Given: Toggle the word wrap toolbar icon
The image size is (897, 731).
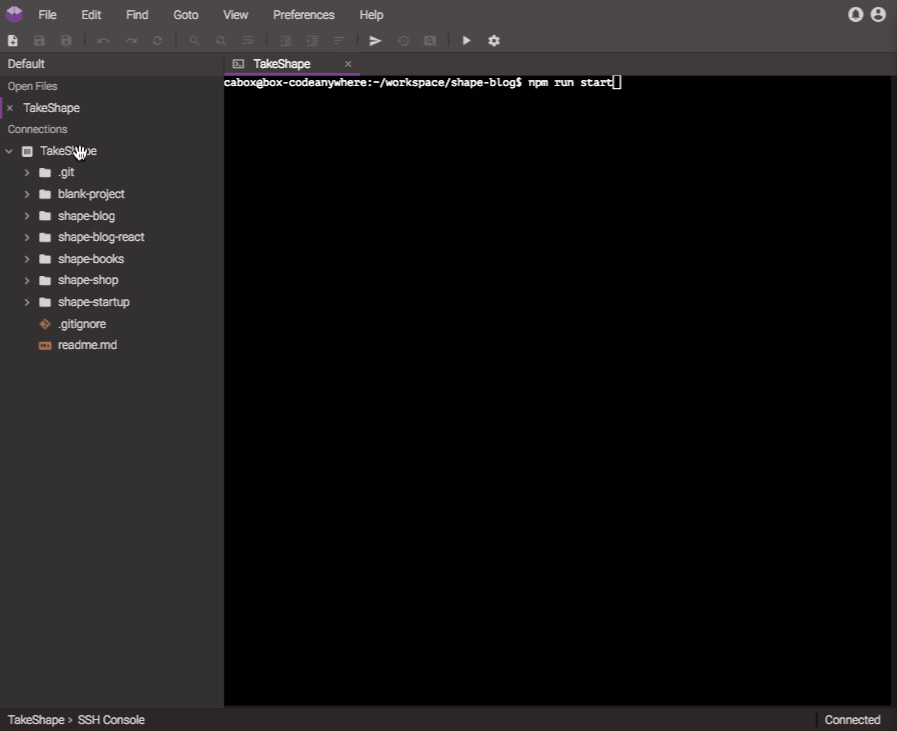Looking at the screenshot, I should (x=248, y=41).
